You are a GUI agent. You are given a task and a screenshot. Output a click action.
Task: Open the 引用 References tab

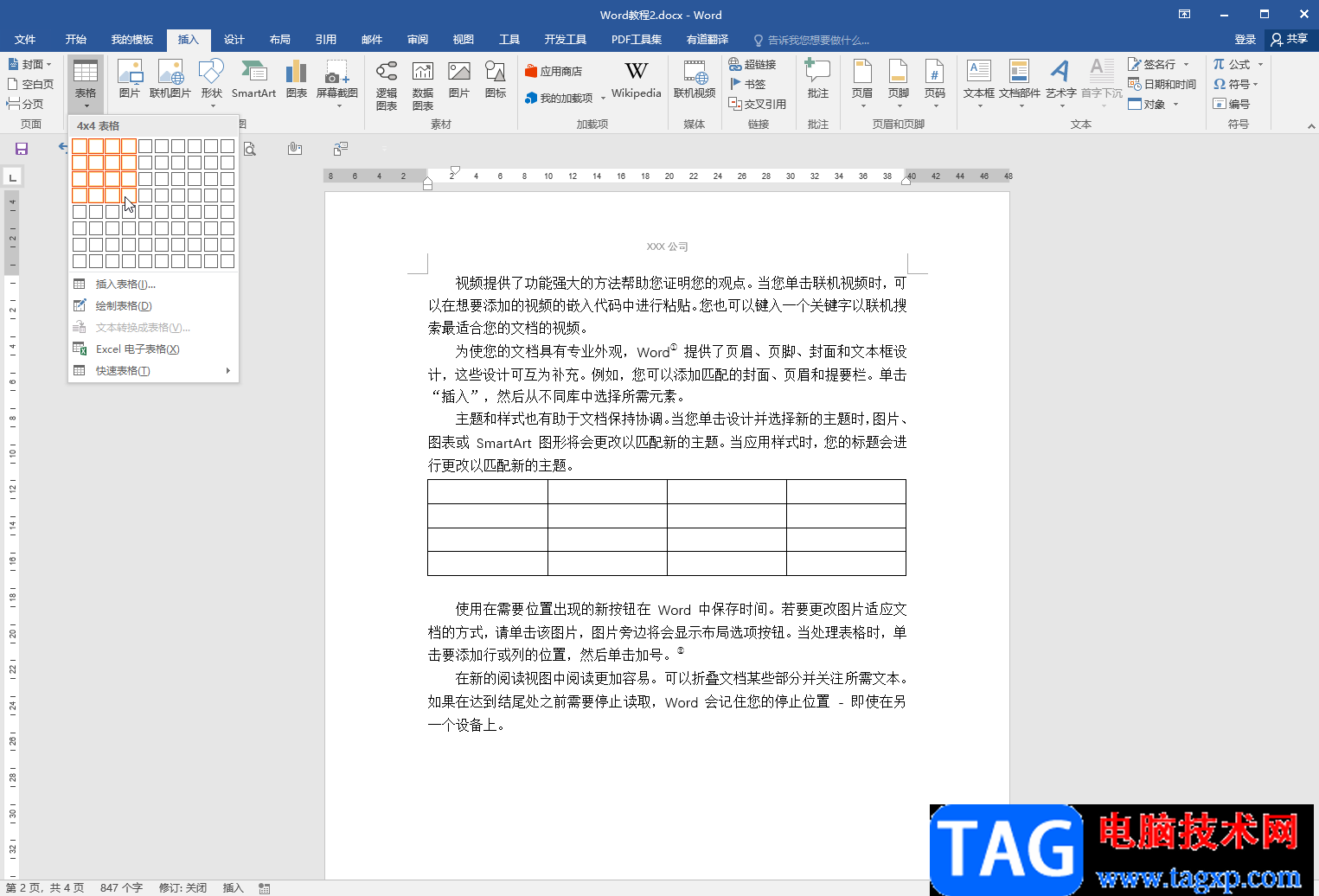(x=326, y=40)
